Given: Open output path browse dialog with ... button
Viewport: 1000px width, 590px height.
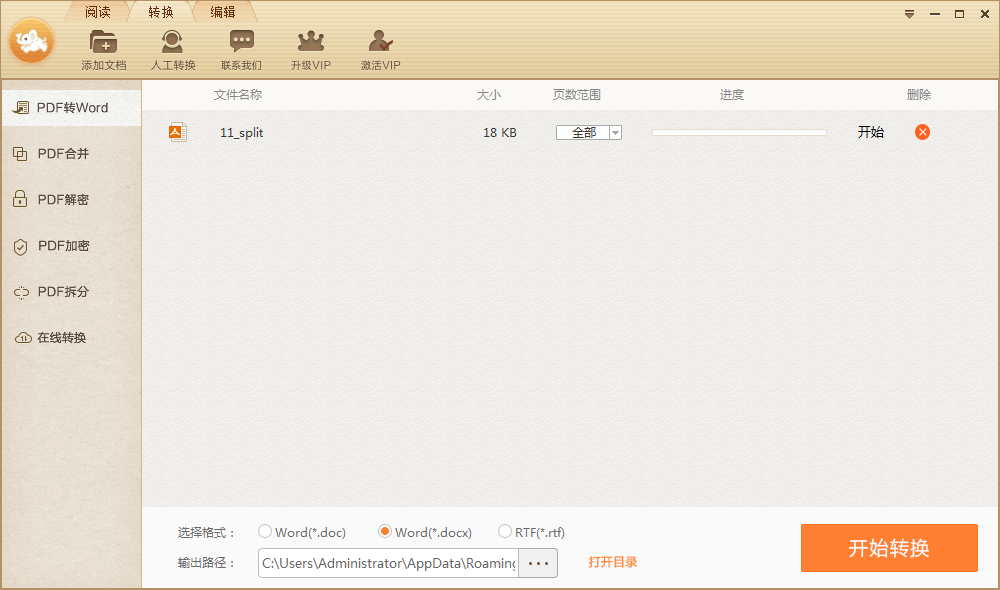Looking at the screenshot, I should pyautogui.click(x=537, y=563).
